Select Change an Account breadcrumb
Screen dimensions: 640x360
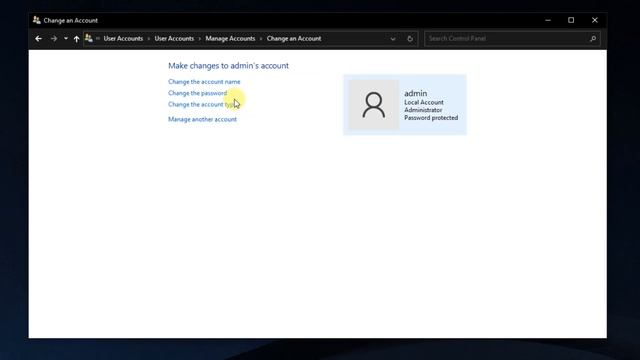tap(294, 38)
